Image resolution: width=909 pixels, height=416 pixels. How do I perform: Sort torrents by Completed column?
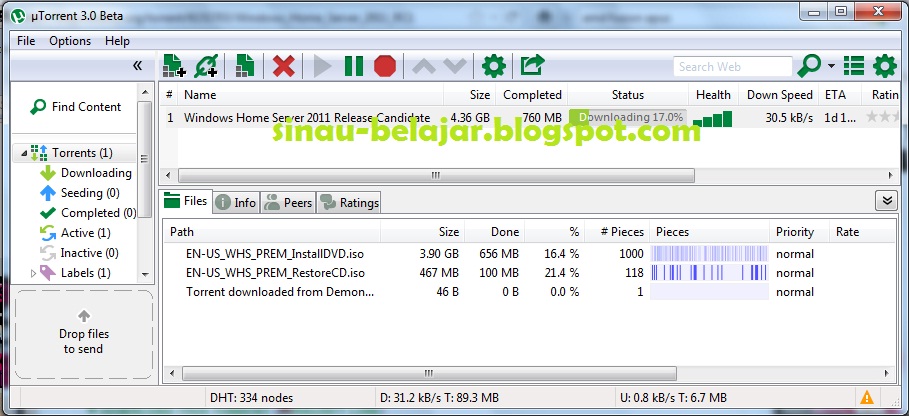pos(530,95)
